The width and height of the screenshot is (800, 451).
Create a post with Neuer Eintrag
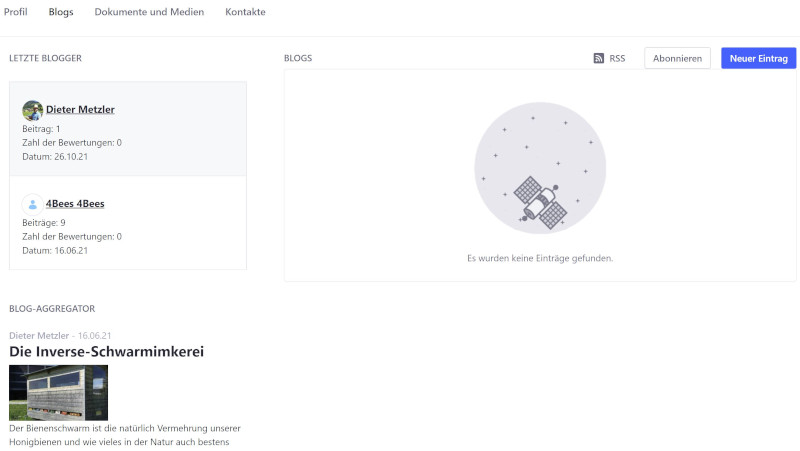pyautogui.click(x=758, y=58)
